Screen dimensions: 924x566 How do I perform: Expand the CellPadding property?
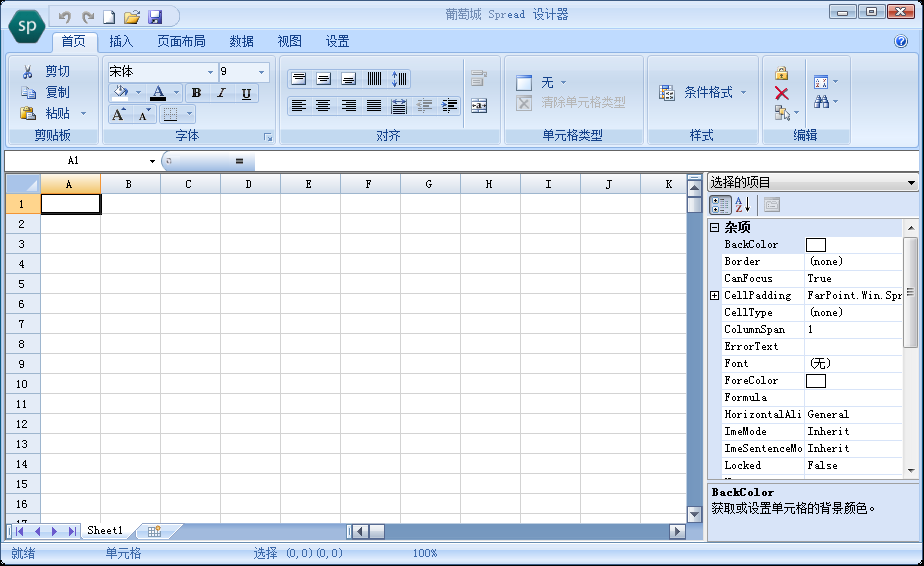click(x=714, y=295)
